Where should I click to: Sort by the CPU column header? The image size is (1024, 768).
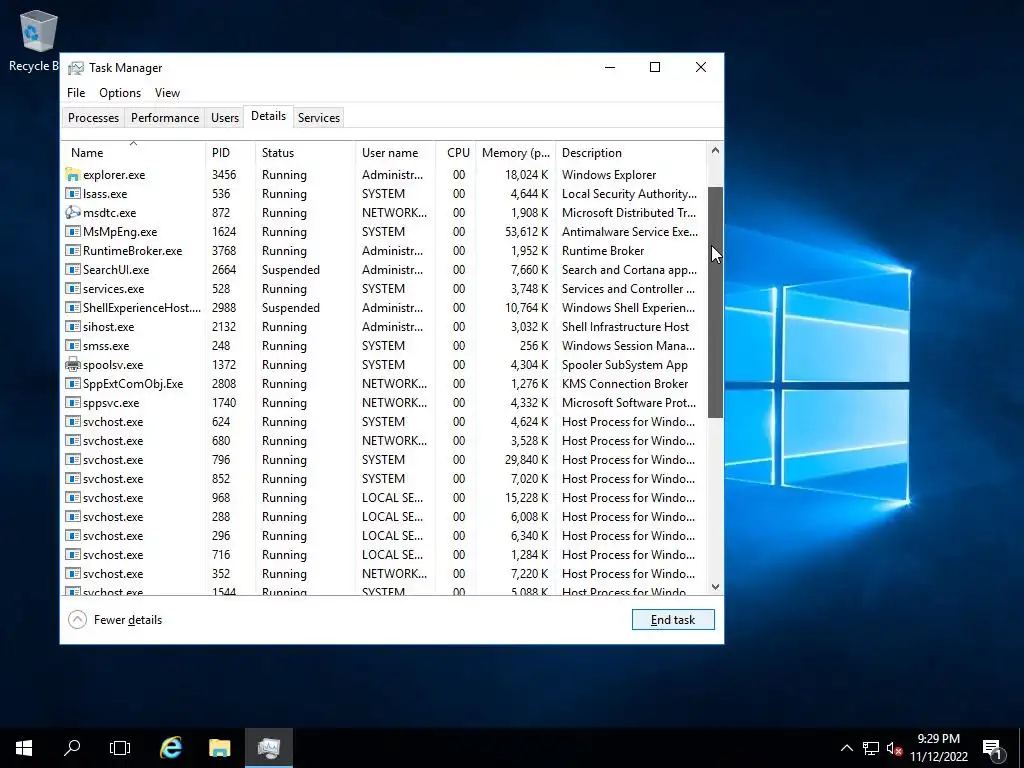tap(456, 153)
